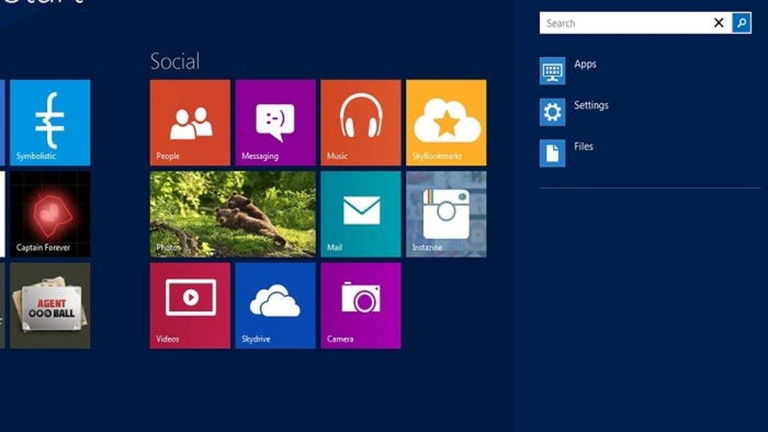Open the Agent Ball game tile
768x432 pixels.
50,306
